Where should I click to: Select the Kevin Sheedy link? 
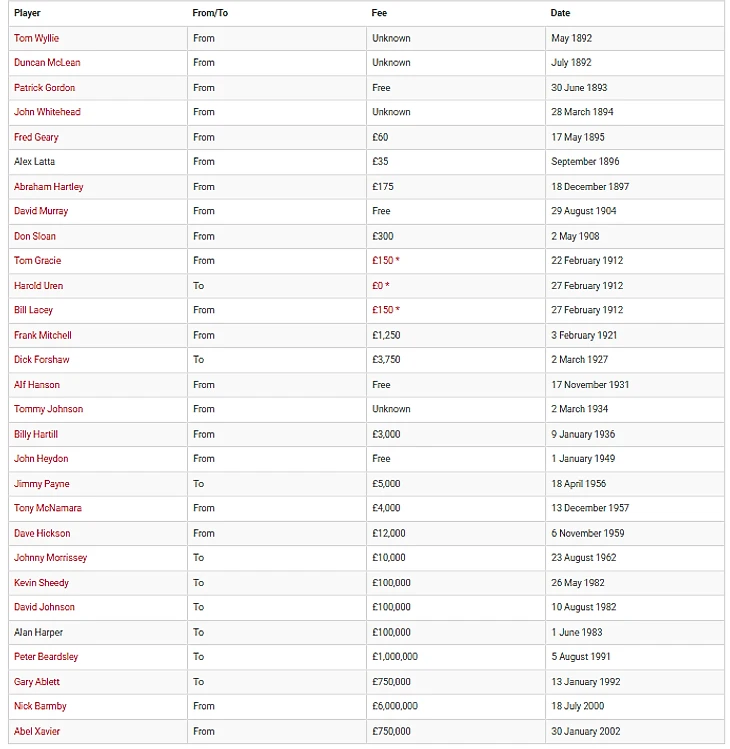[42, 583]
